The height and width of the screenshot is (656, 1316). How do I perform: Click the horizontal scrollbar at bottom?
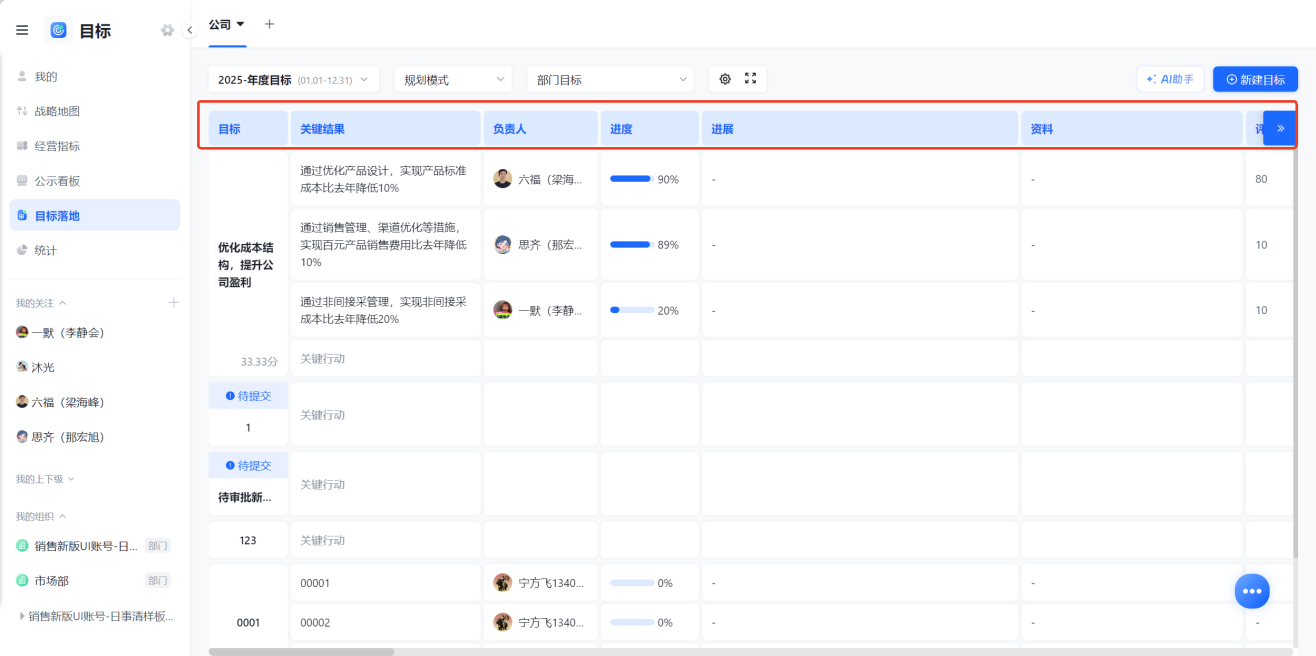coord(301,651)
